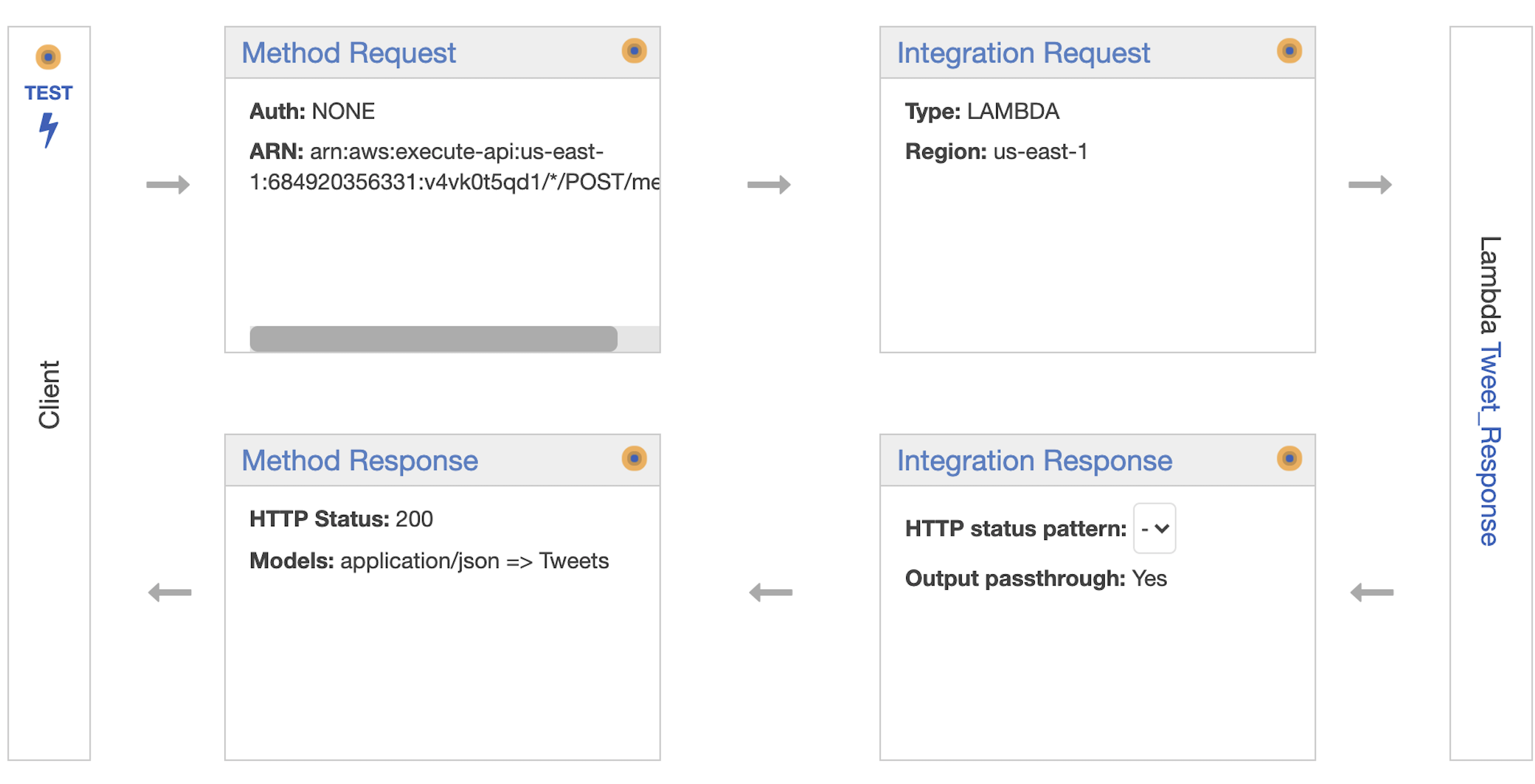The height and width of the screenshot is (784, 1535).
Task: Click the arrow from Lambda to Integration Response
Action: [x=1372, y=592]
